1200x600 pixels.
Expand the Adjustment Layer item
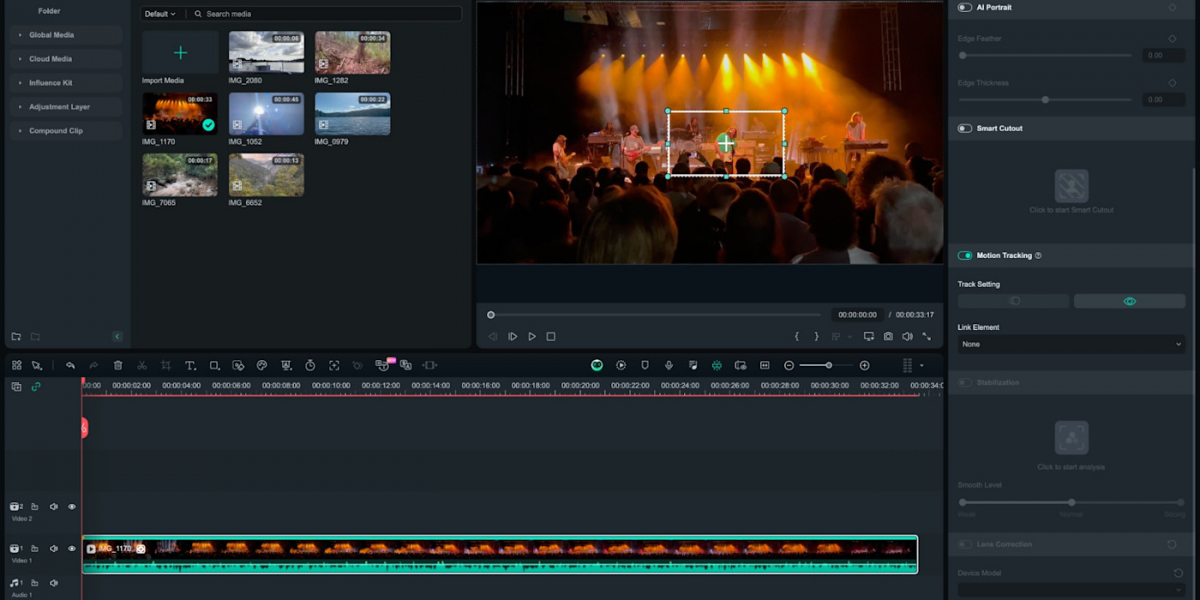click(x=65, y=107)
